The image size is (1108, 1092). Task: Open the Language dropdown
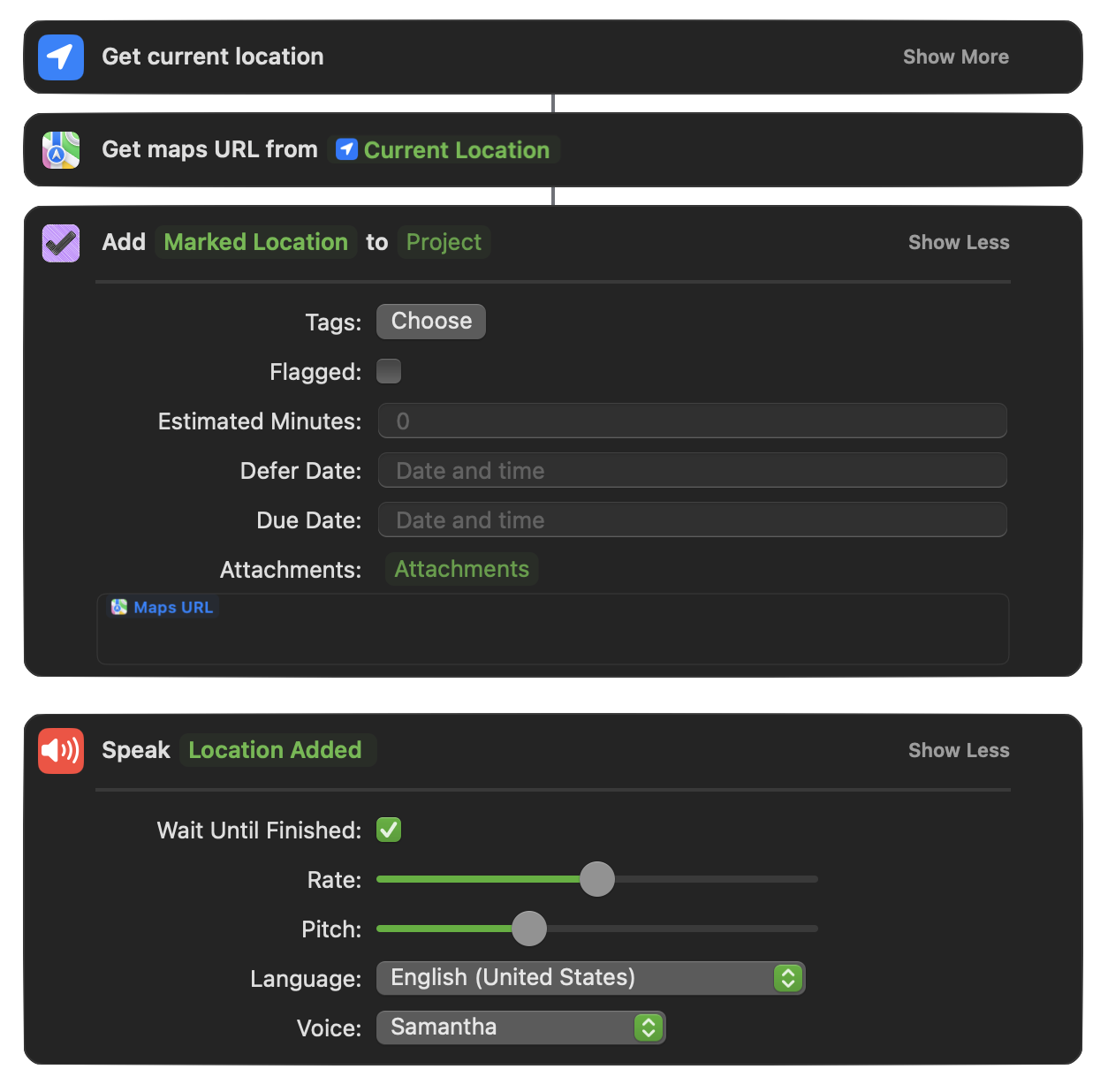(590, 978)
